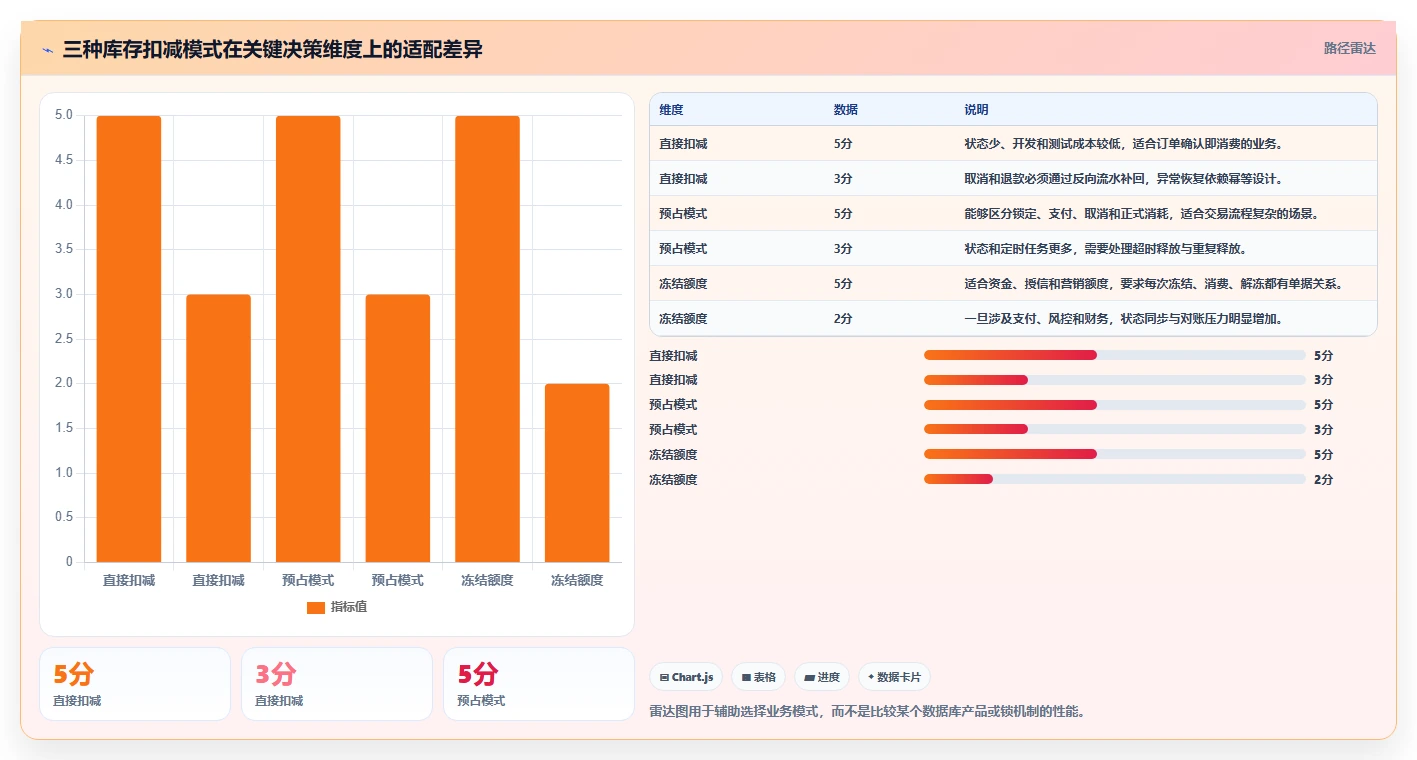Click the 直接扣减 bar reaching 3.0
1417x760 pixels.
(218, 428)
